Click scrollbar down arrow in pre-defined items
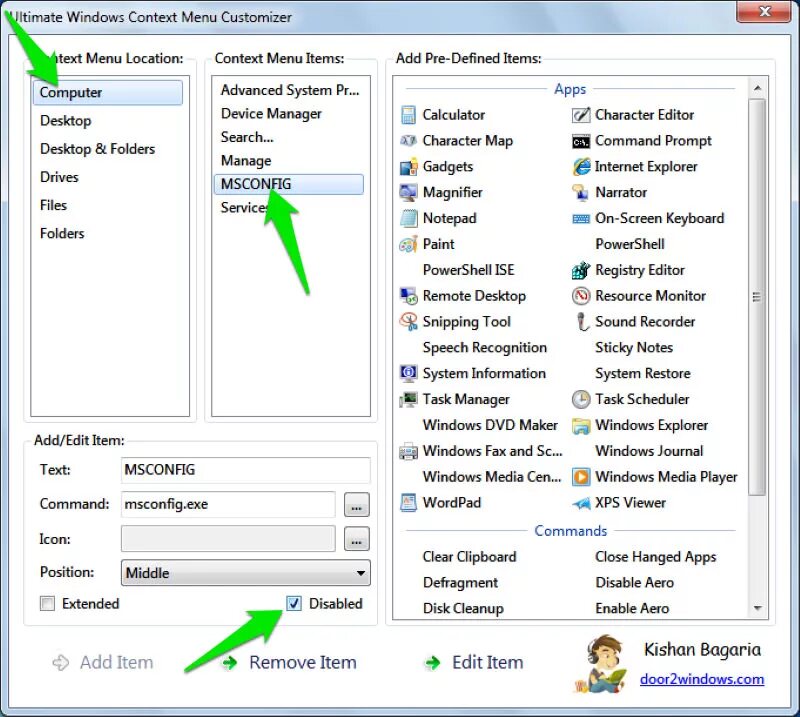The image size is (800, 717). pos(758,608)
